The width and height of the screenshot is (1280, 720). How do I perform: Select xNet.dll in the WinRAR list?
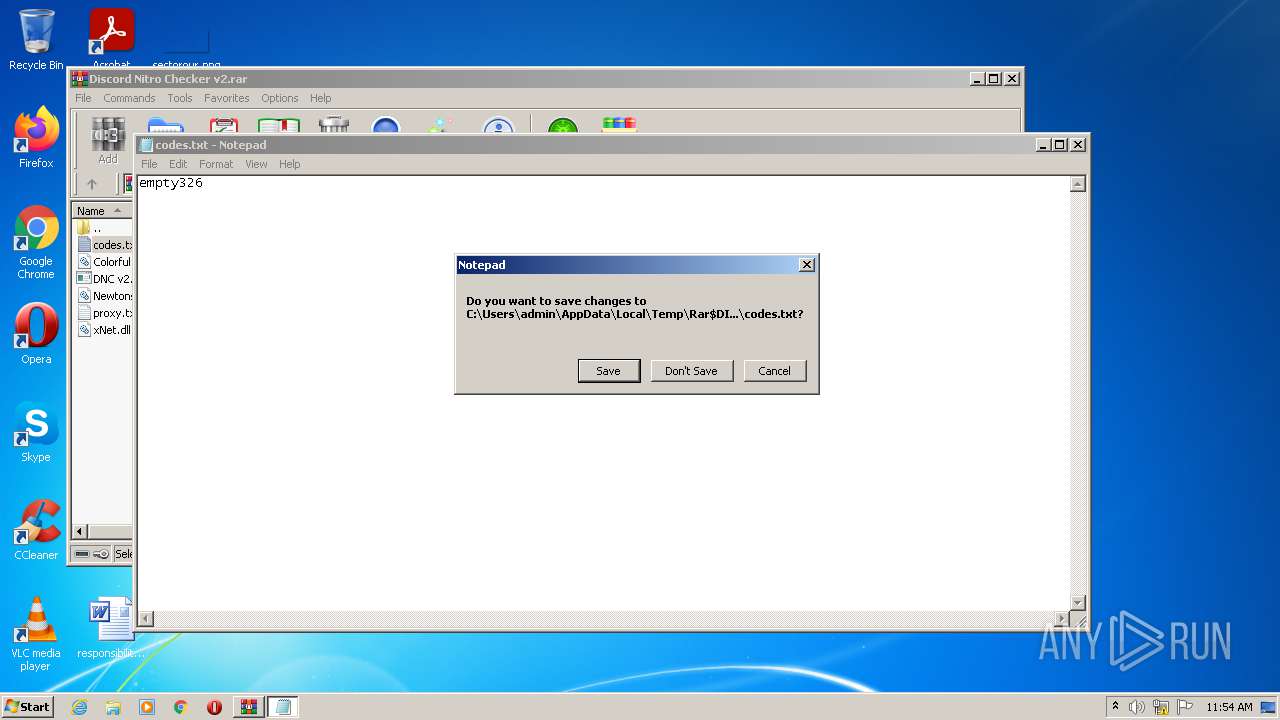pos(104,330)
